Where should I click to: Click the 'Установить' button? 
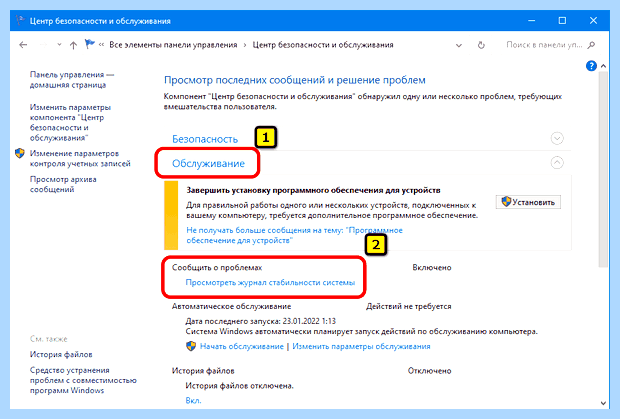pos(528,202)
